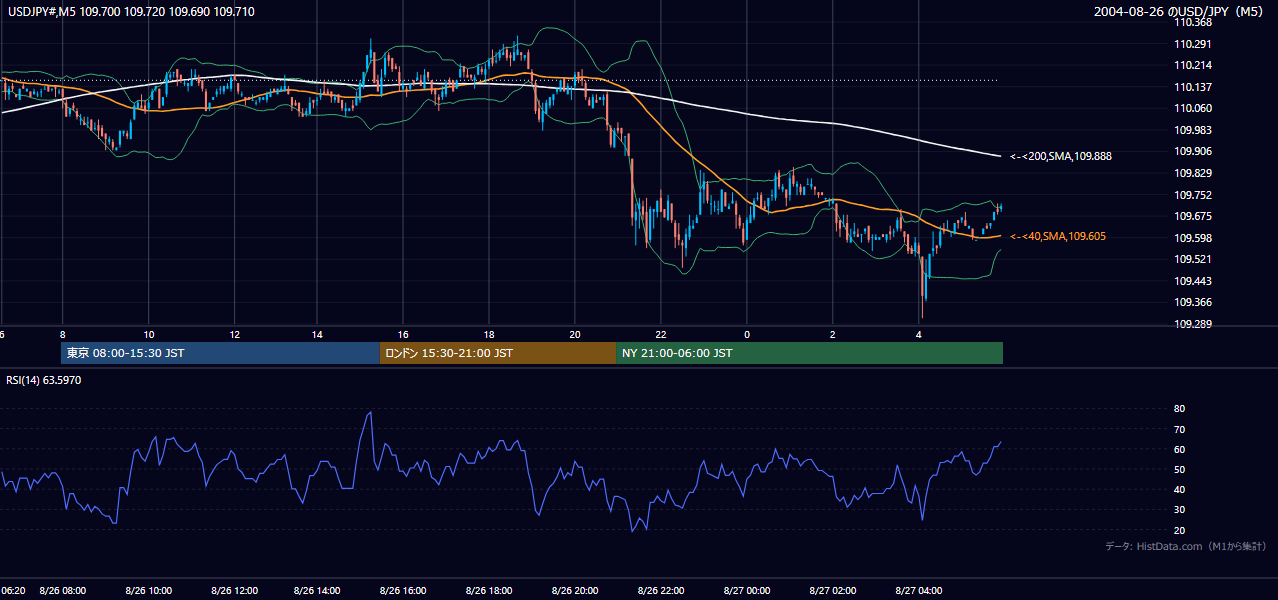Select the 東京 08:00-15:30 JST session bar
The image size is (1278, 600).
[220, 353]
